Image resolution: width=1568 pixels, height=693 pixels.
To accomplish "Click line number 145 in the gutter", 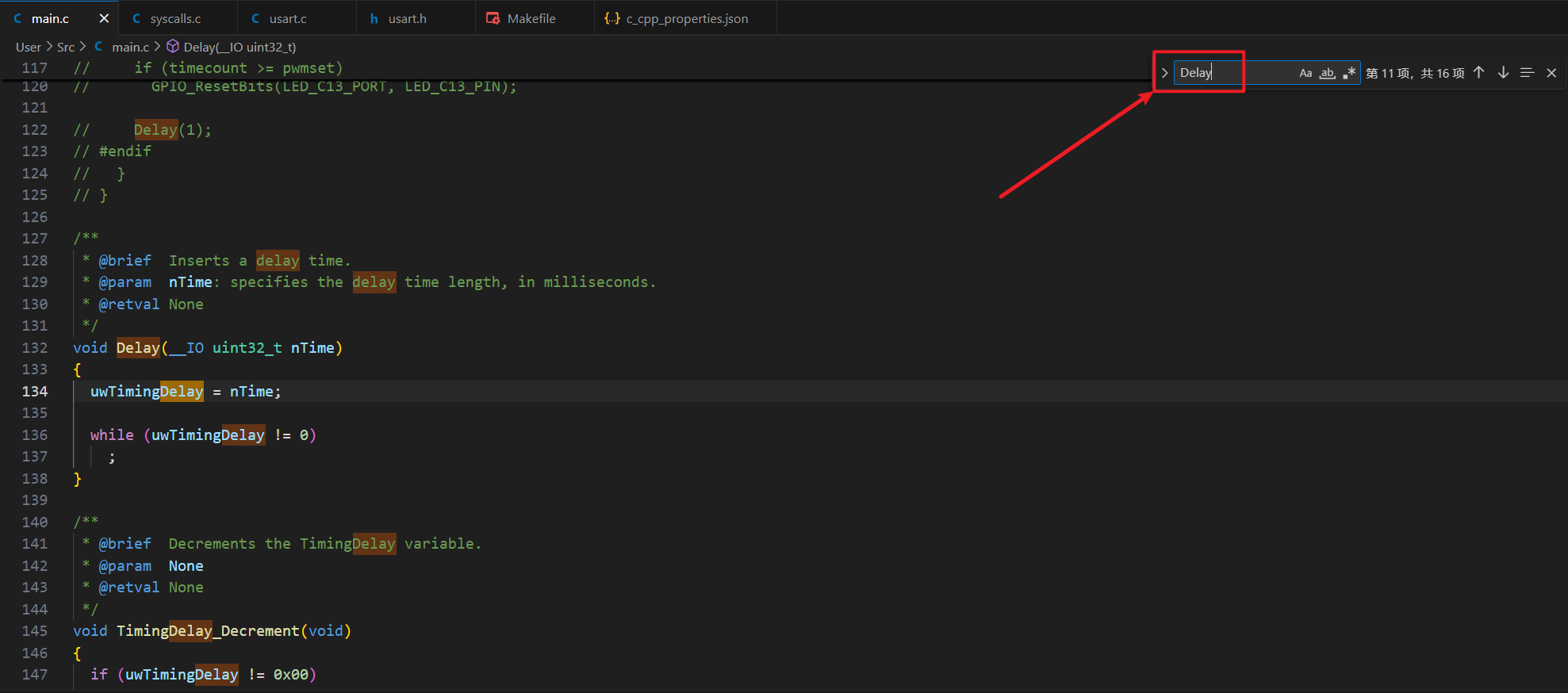I will (35, 631).
